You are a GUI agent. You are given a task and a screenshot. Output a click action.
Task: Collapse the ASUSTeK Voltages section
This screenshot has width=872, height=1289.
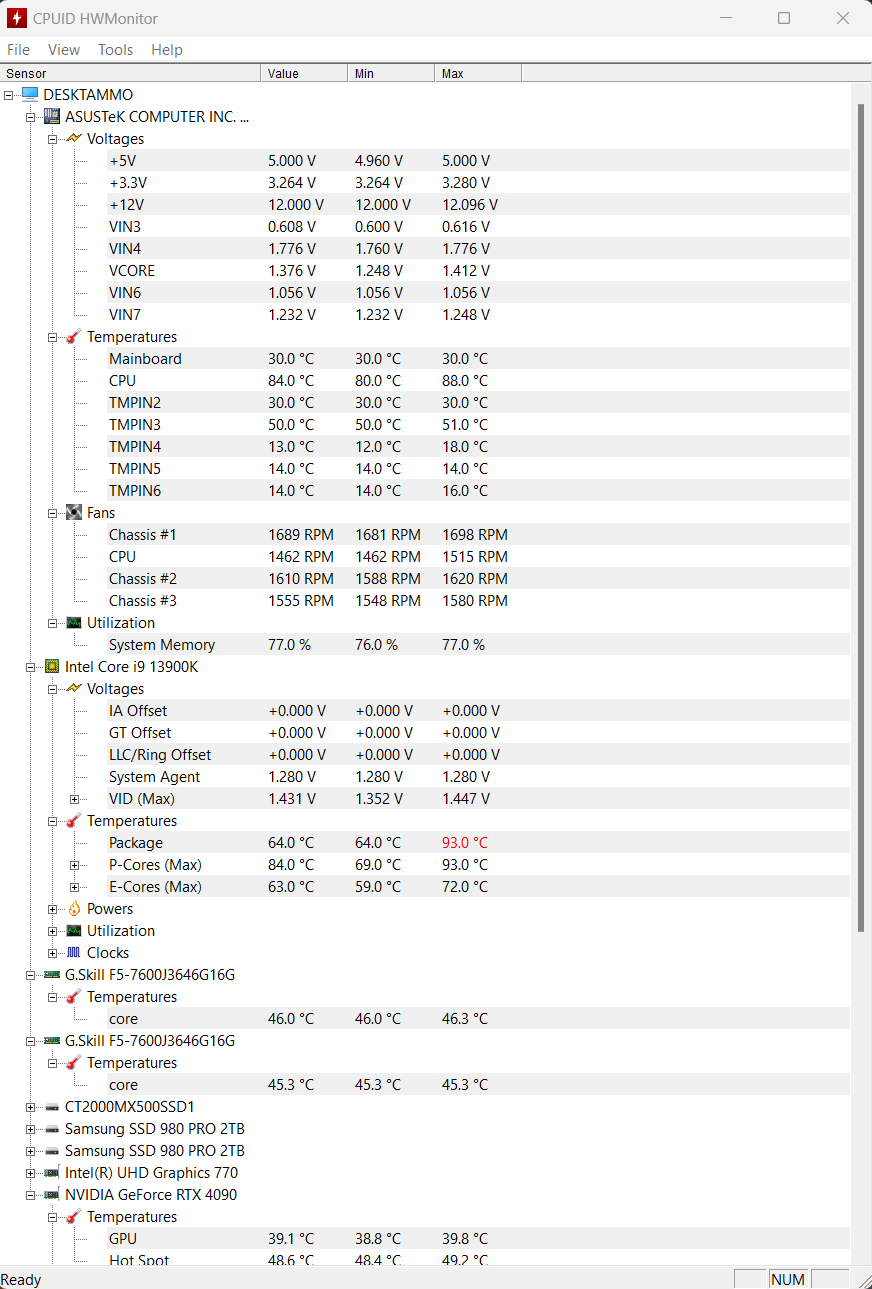point(52,139)
